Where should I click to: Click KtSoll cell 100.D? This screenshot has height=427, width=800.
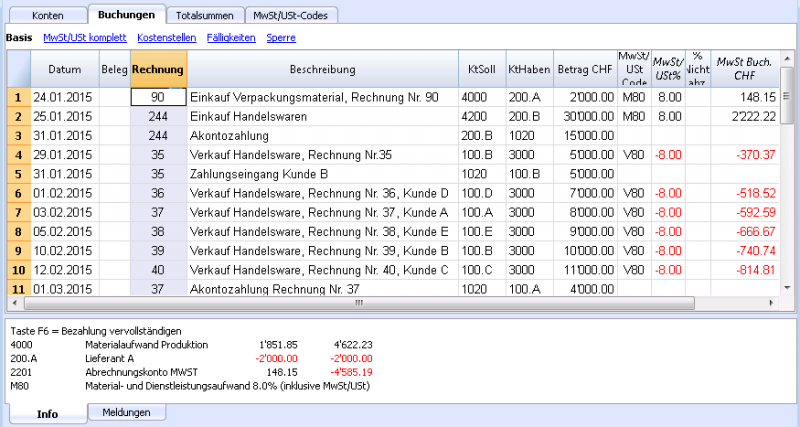click(x=482, y=193)
